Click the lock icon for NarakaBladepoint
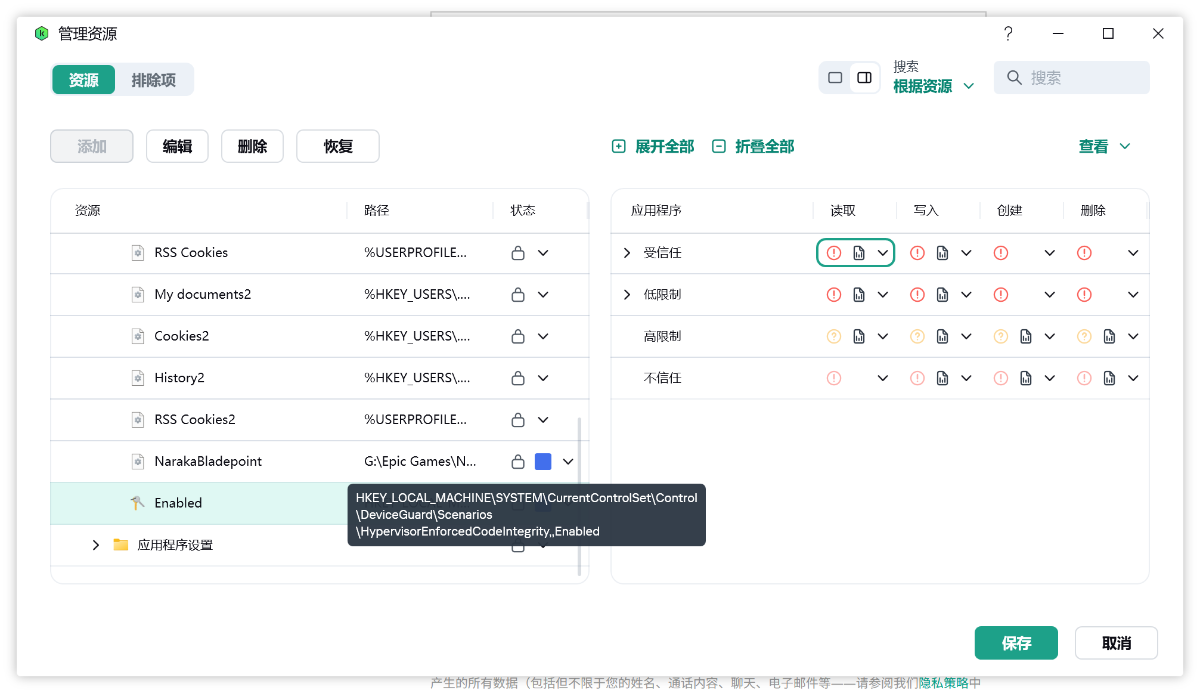Viewport: 1200px width, 693px height. (x=518, y=462)
